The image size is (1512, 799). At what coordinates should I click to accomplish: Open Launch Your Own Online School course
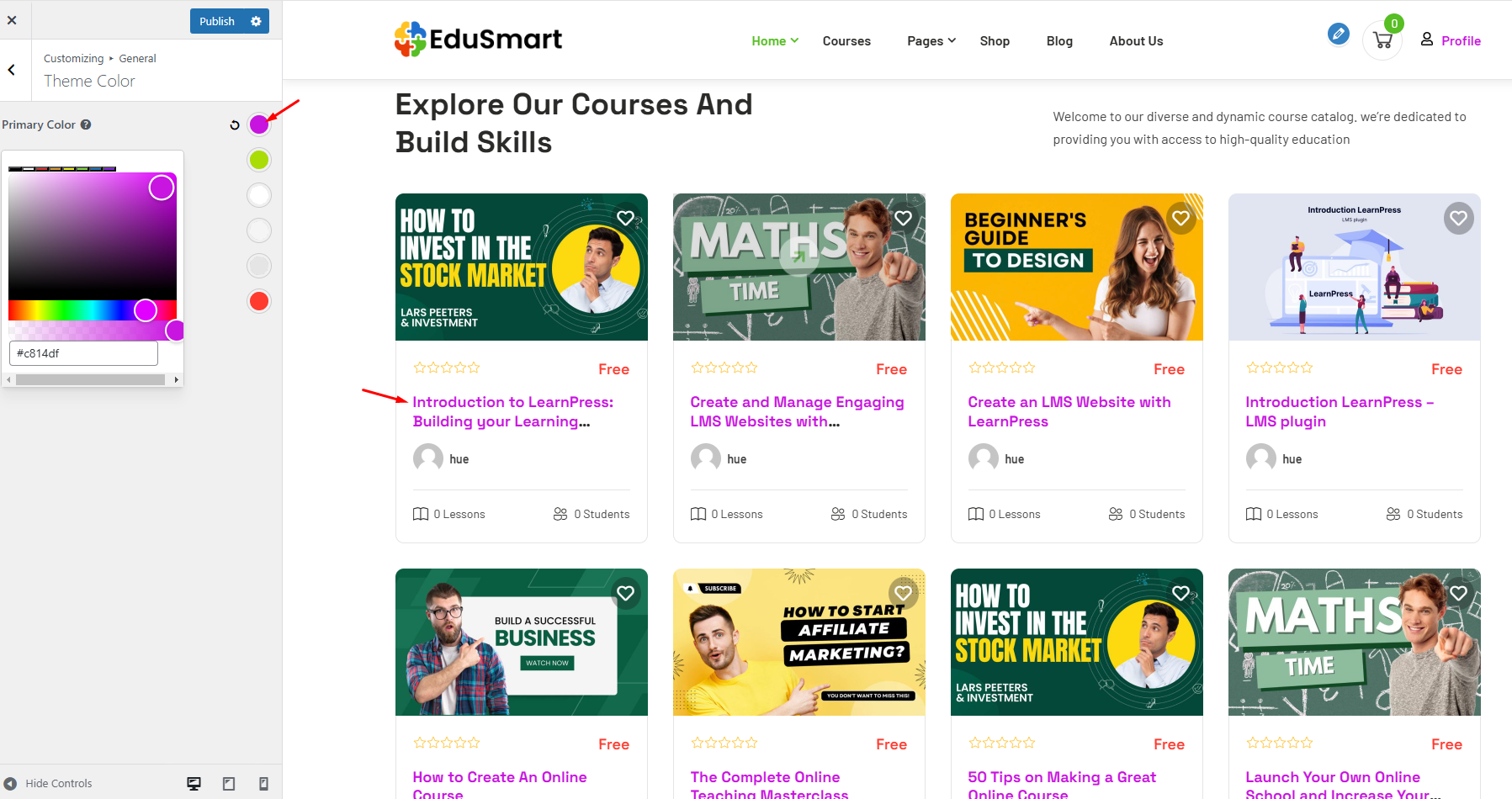tap(1343, 785)
